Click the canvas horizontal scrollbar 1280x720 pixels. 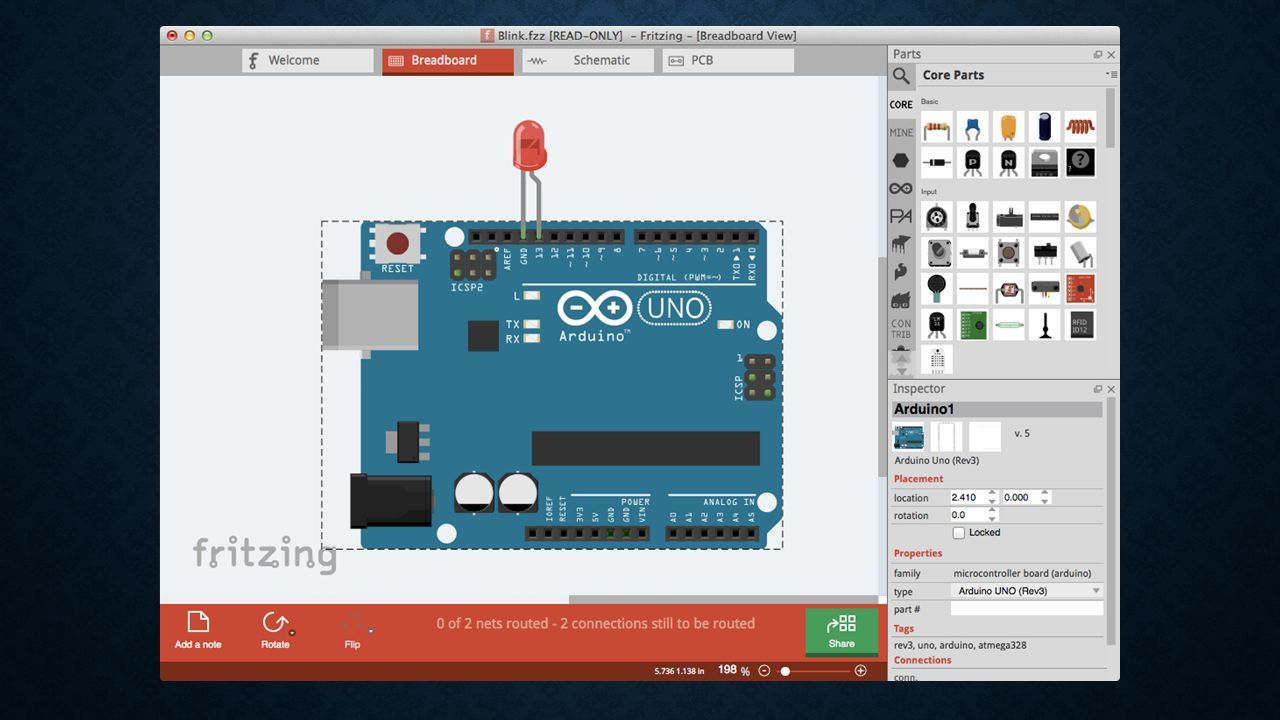[722, 600]
